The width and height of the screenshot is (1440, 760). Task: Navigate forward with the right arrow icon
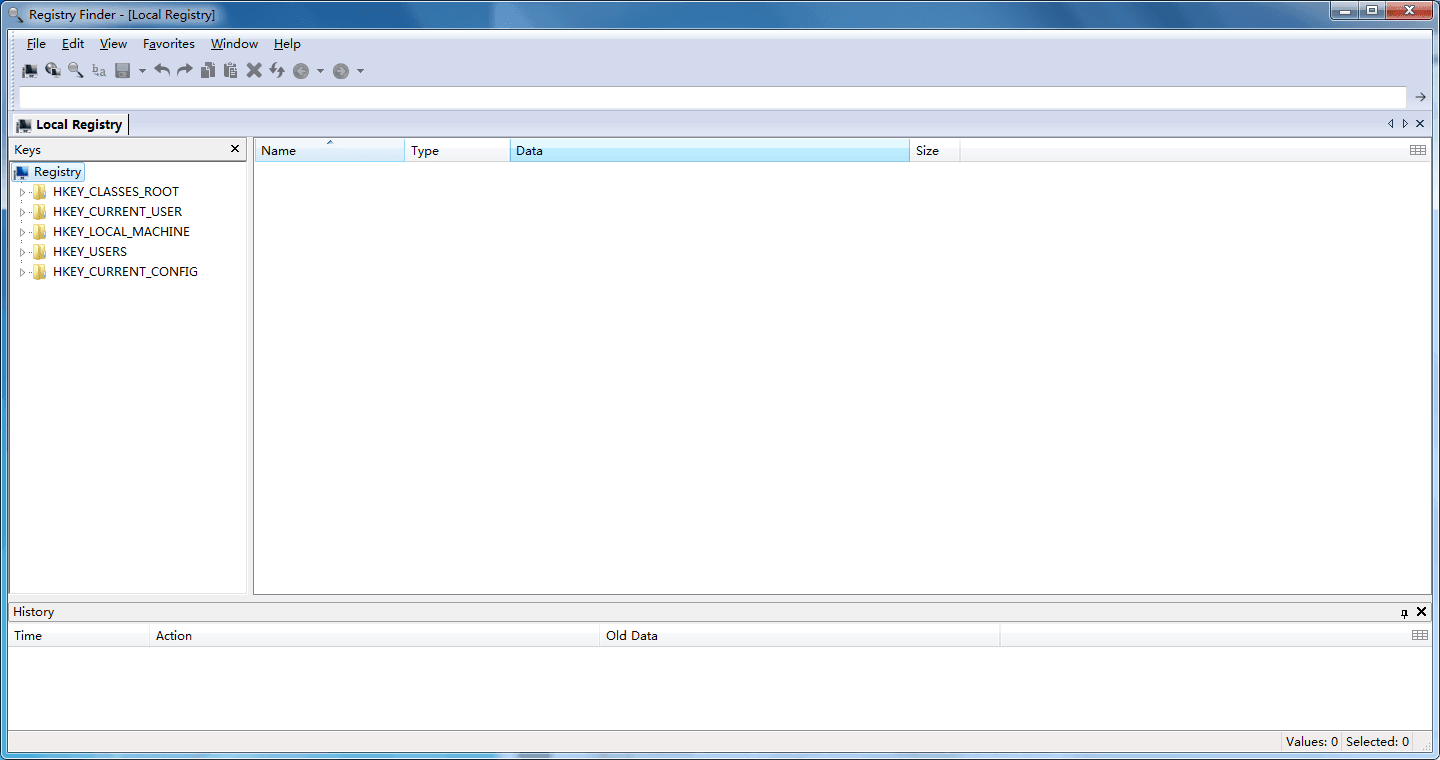pos(341,71)
